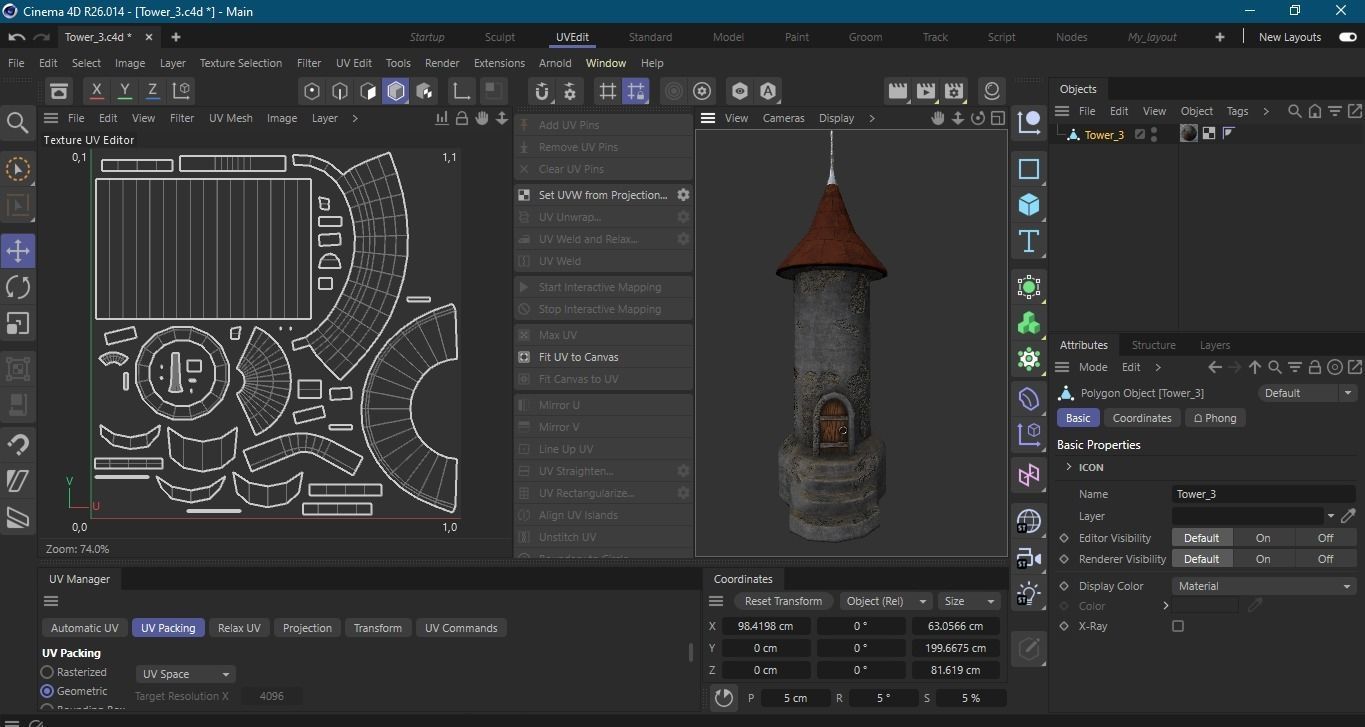Toggle Z axis lock icon

[x=152, y=91]
